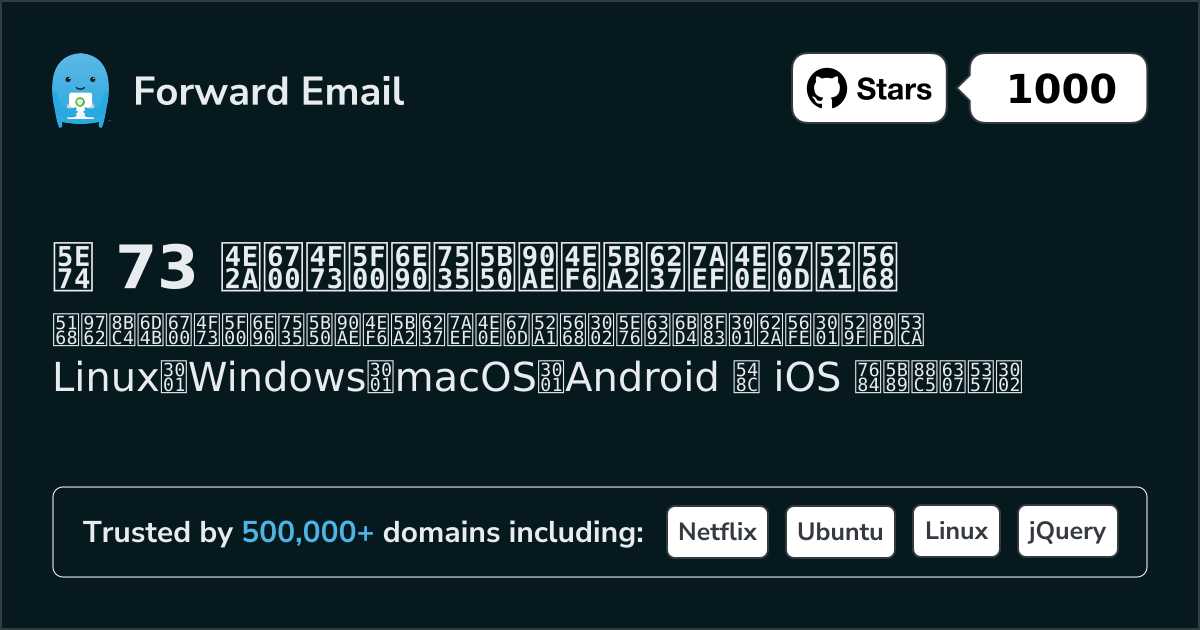Click the Forward Email brand name
This screenshot has height=630, width=1200.
[x=269, y=91]
